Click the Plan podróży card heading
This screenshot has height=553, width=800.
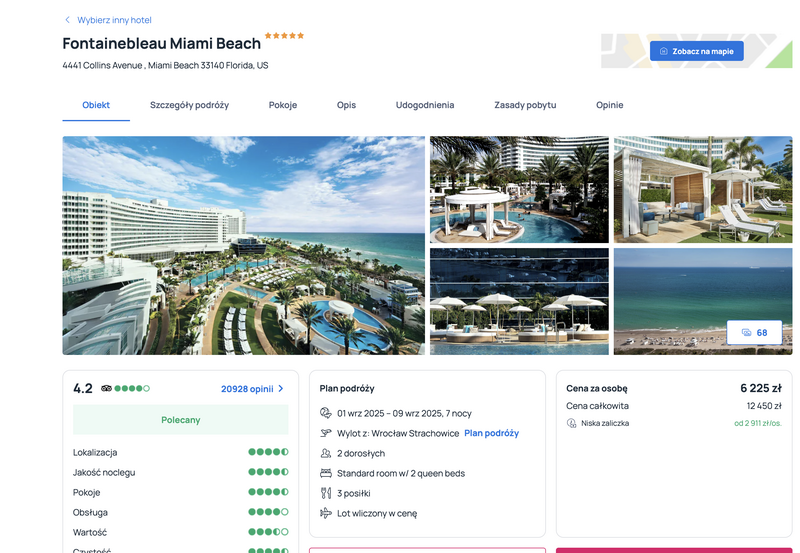(347, 388)
